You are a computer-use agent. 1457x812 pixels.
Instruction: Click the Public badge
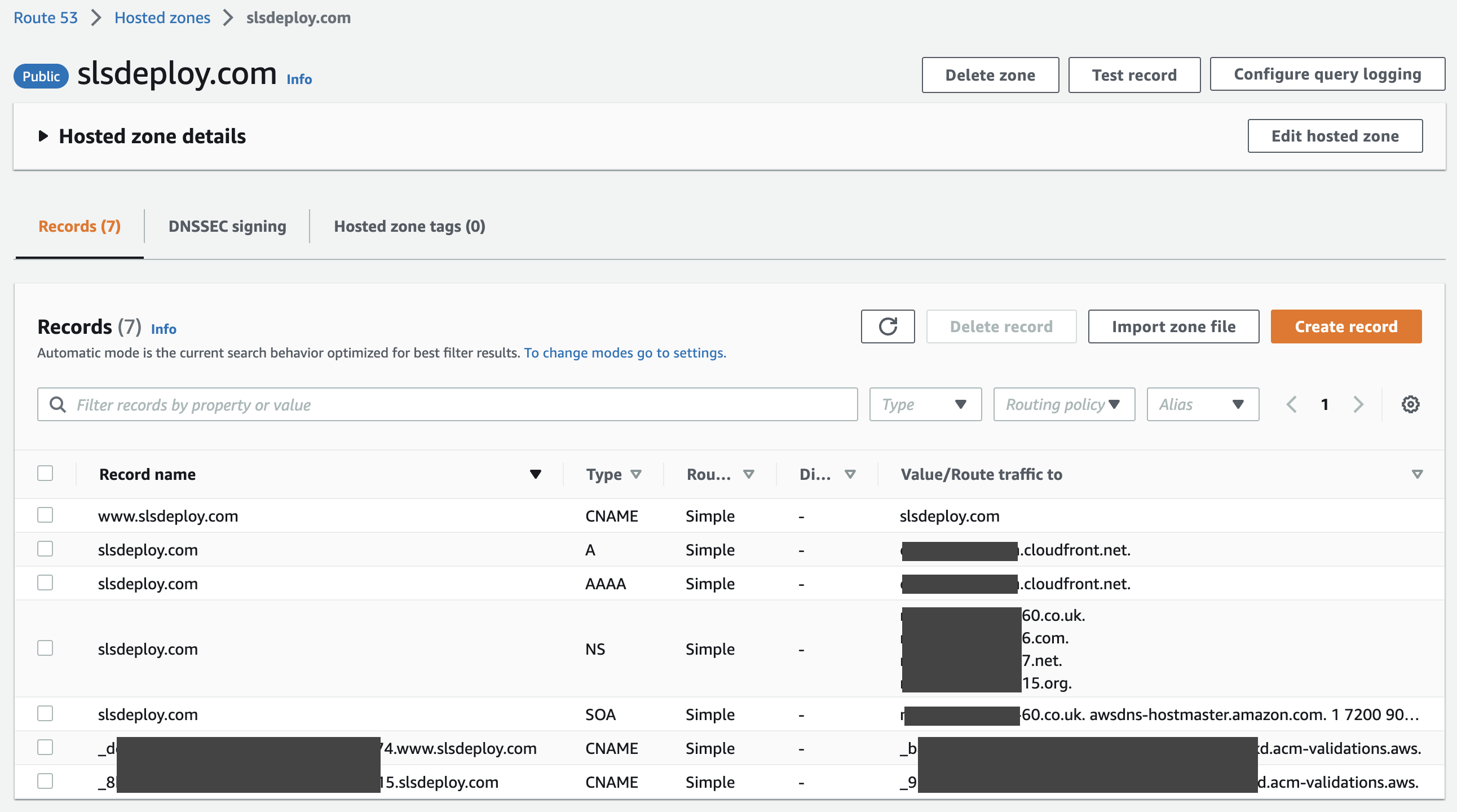(41, 76)
